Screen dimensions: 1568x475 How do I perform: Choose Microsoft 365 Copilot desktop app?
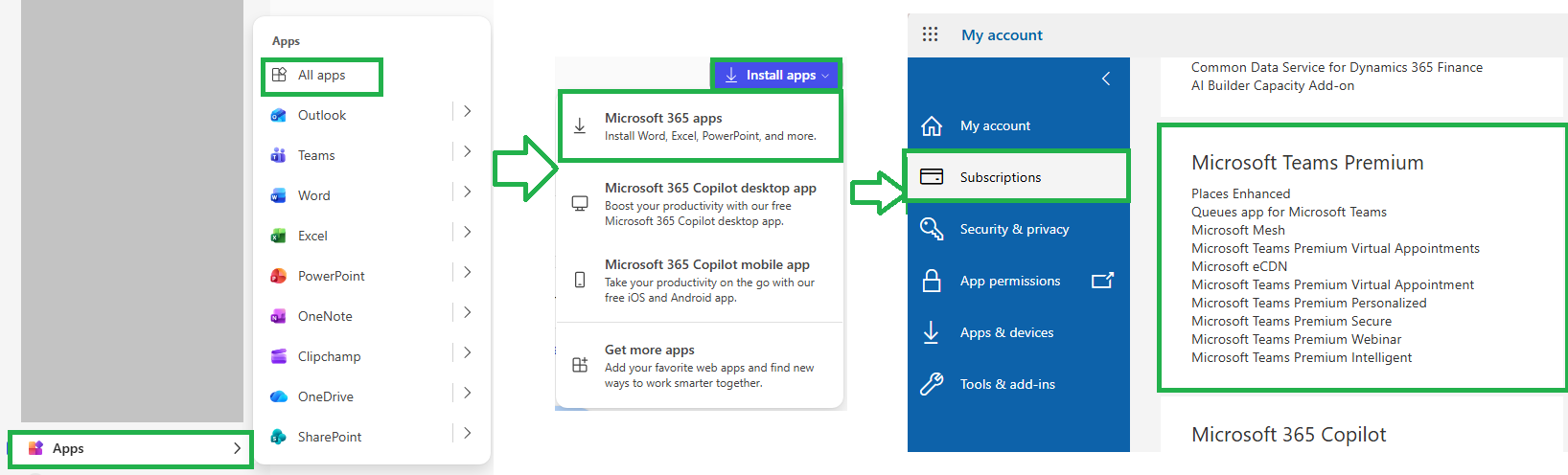pos(700,204)
